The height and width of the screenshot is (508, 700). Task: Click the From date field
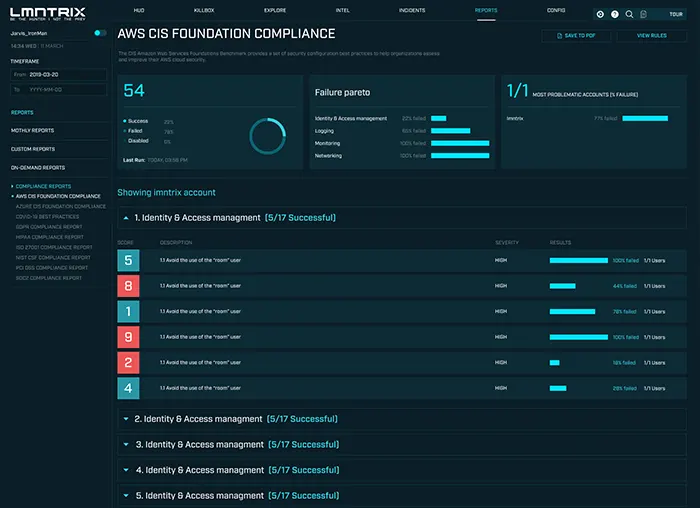58,75
